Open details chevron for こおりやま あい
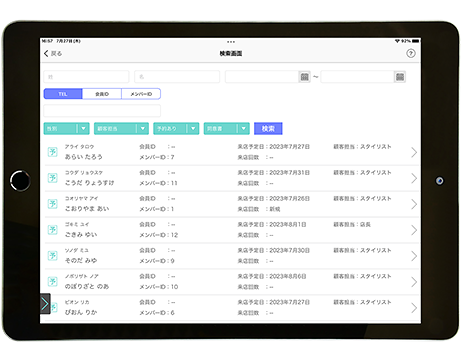 coord(414,204)
